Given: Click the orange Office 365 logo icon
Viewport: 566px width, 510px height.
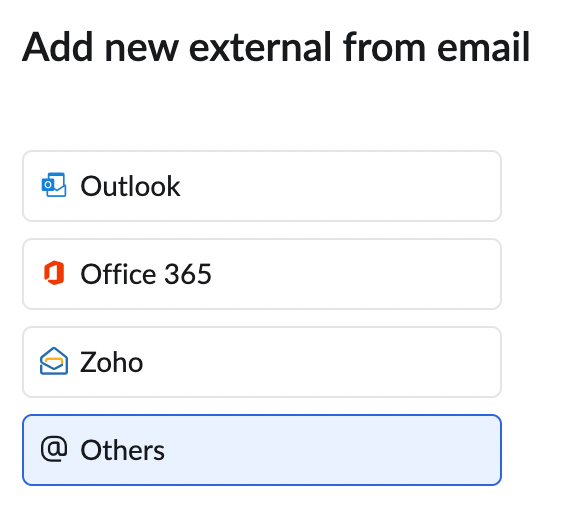Looking at the screenshot, I should point(54,273).
